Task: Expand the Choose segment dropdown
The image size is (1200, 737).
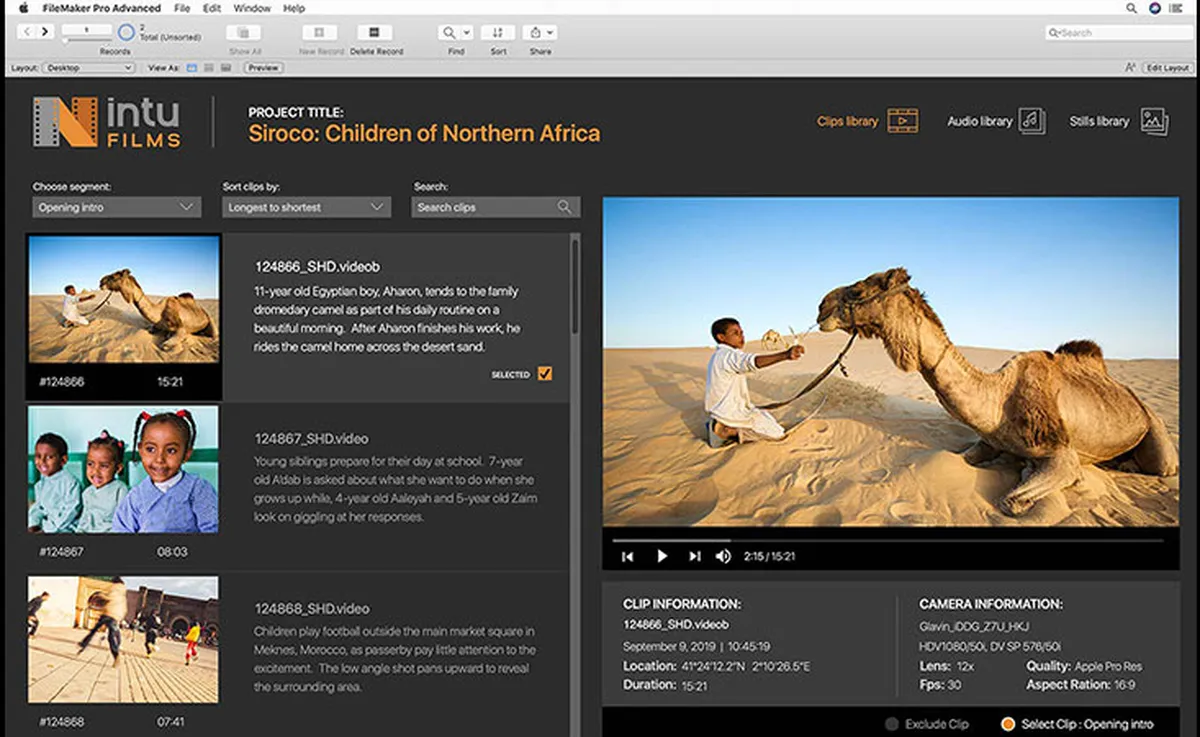Action: (x=116, y=207)
